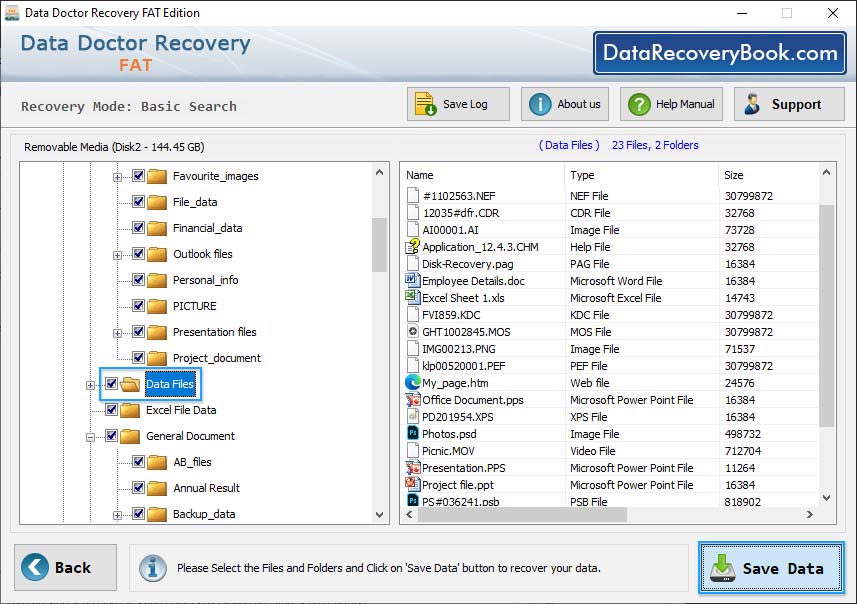Uncheck the Financial_data folder checkbox

[x=137, y=227]
